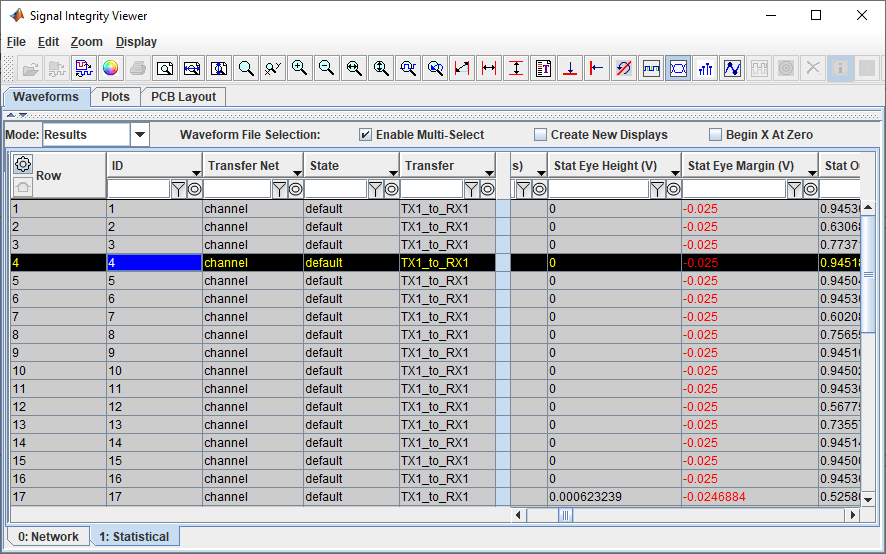
Task: Click the zoom out magnifier icon
Action: [x=326, y=69]
